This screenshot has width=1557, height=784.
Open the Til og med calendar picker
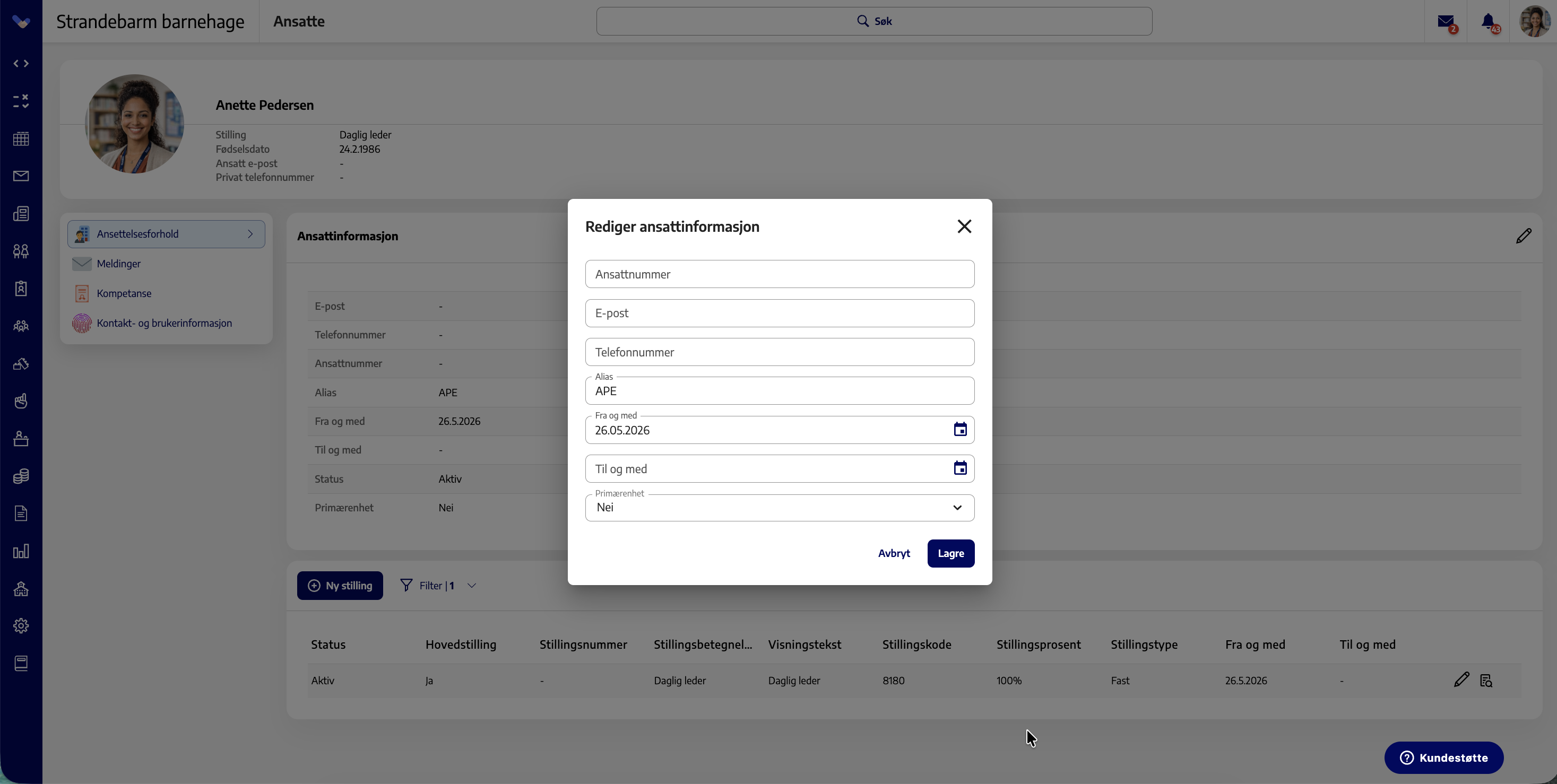coord(960,468)
